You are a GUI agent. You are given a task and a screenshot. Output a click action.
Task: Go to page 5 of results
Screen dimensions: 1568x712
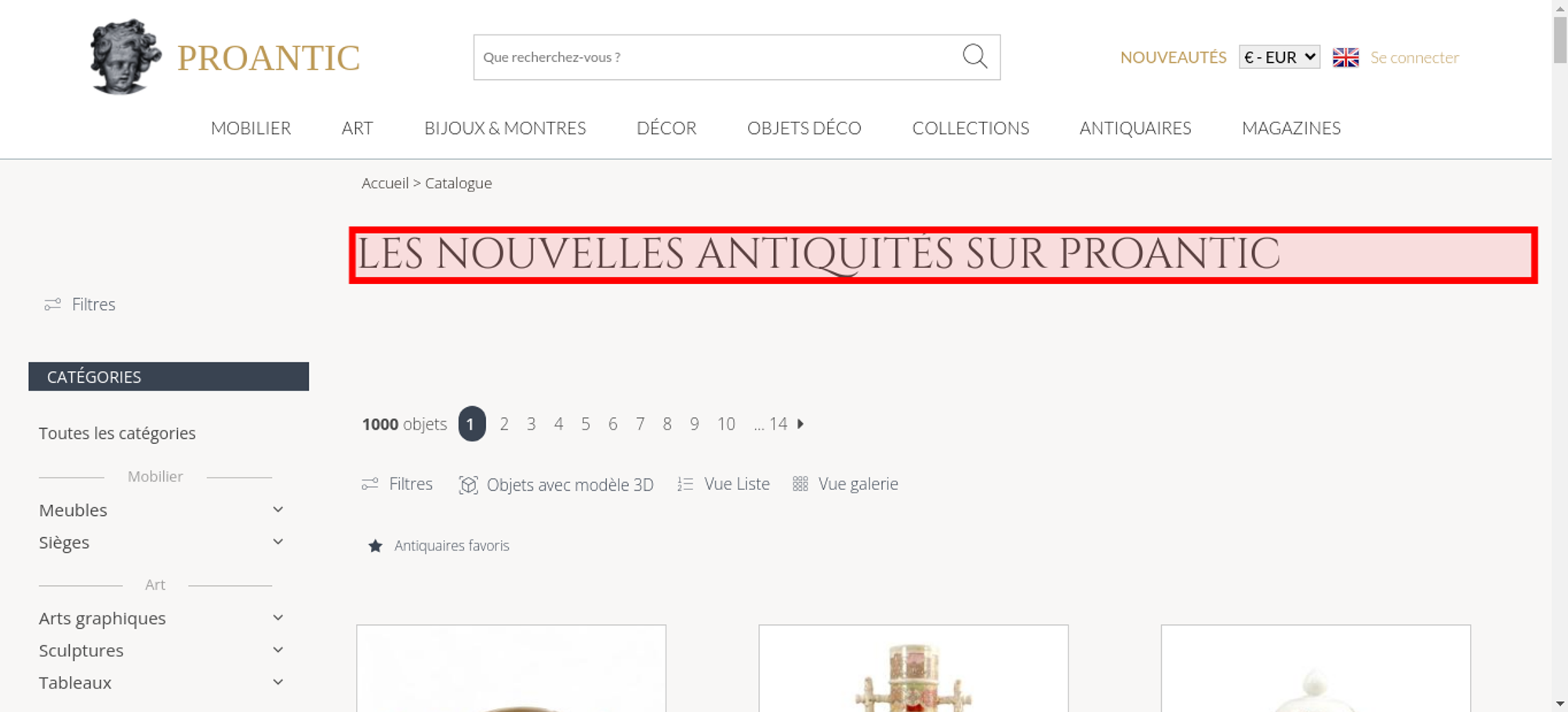(x=586, y=423)
